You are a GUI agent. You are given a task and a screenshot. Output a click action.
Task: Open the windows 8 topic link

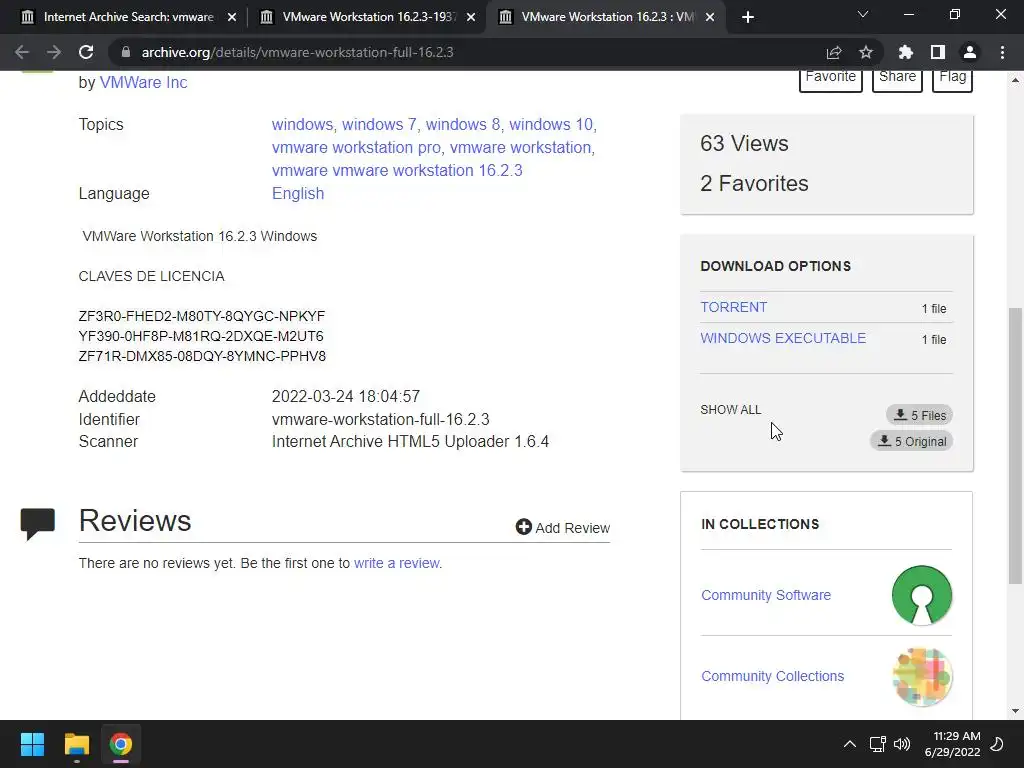click(463, 124)
